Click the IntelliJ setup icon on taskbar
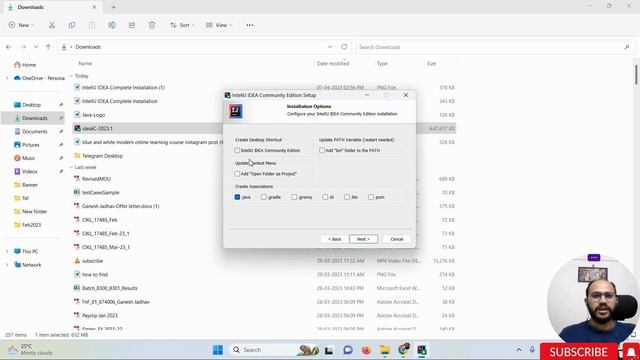 [422, 350]
